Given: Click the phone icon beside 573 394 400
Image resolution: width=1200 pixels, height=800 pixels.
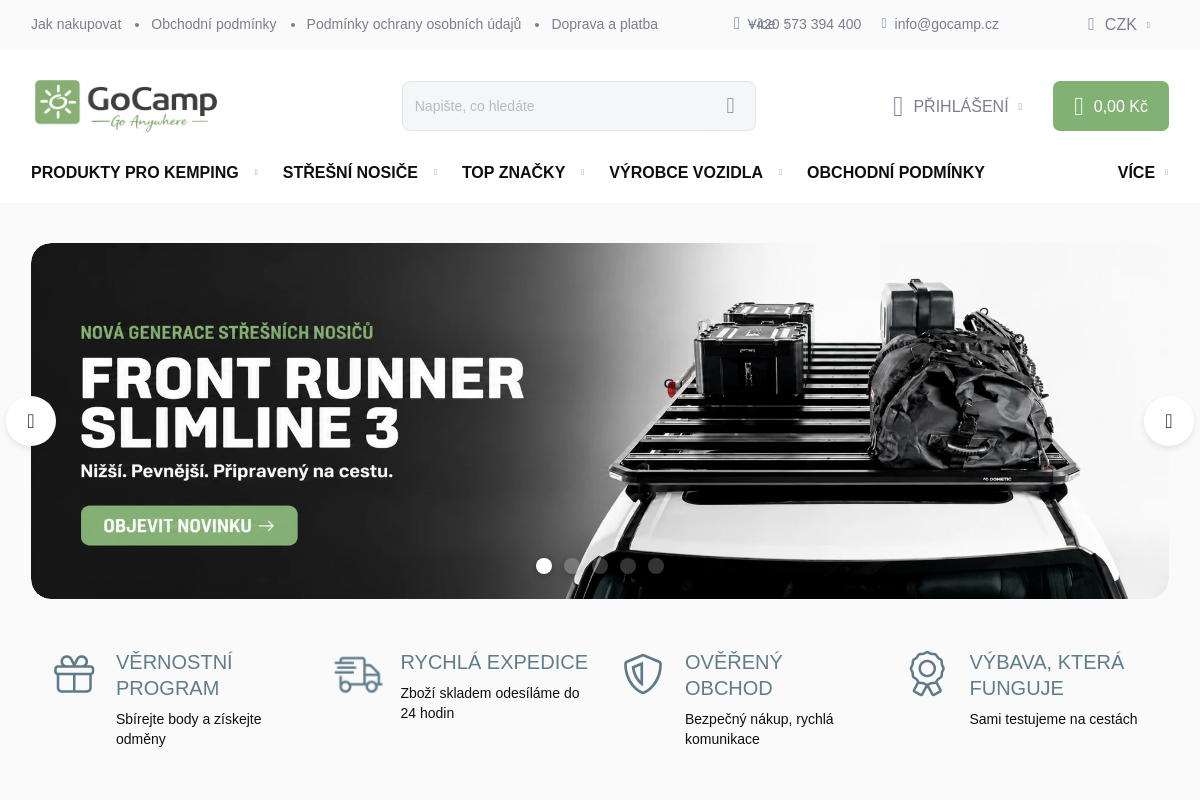Looking at the screenshot, I should [x=737, y=24].
